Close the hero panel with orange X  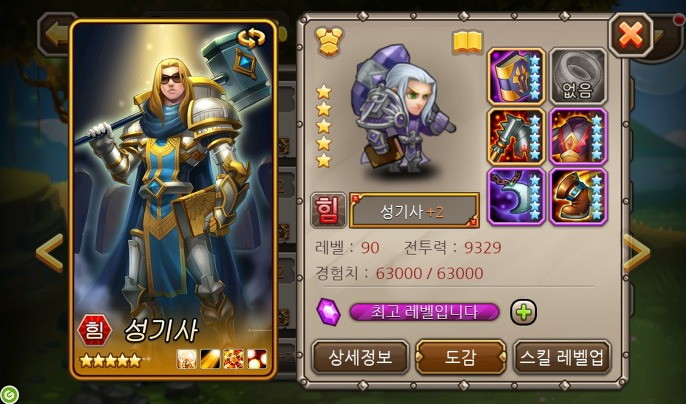pyautogui.click(x=631, y=35)
